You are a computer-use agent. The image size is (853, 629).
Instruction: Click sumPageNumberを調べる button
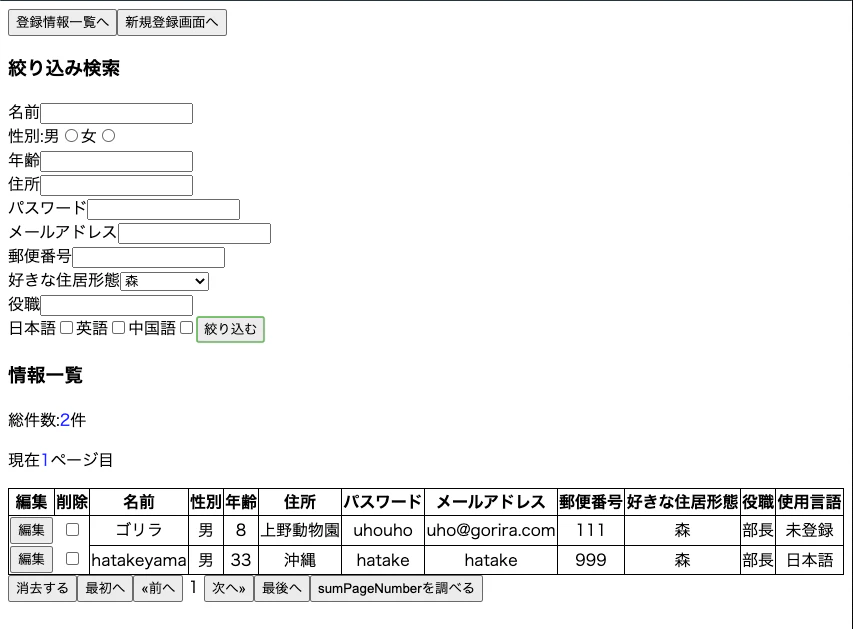[x=396, y=588]
